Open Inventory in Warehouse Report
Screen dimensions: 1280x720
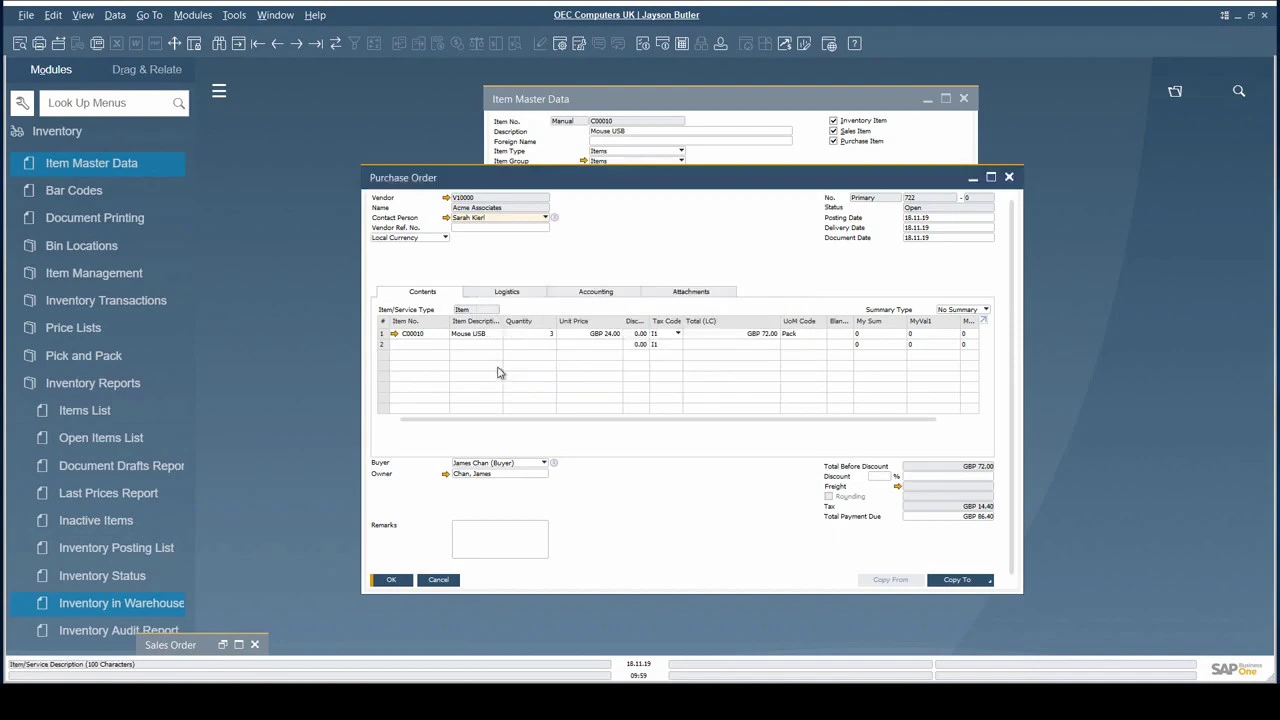98,603
